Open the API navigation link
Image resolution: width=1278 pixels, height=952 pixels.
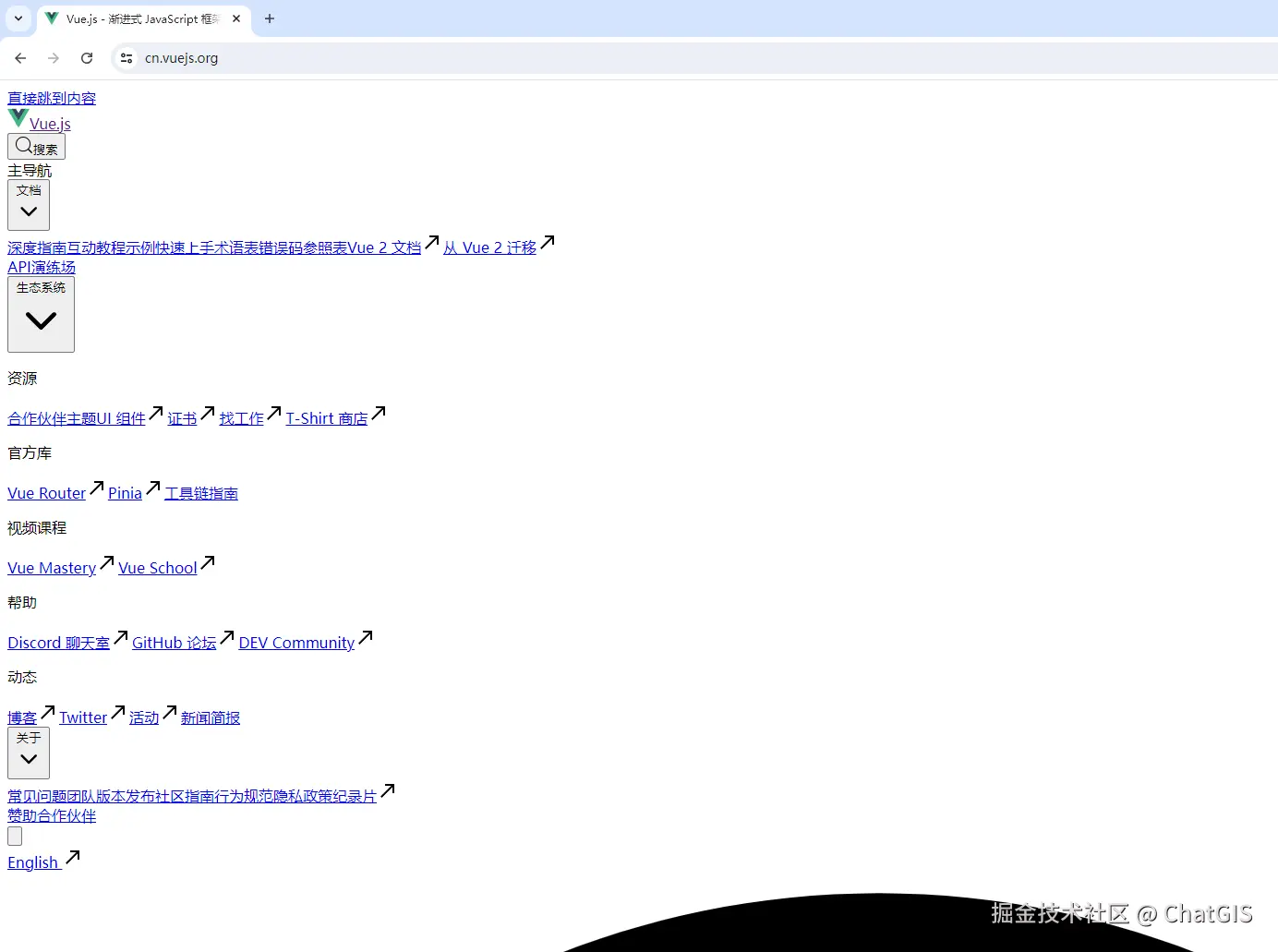pyautogui.click(x=19, y=268)
